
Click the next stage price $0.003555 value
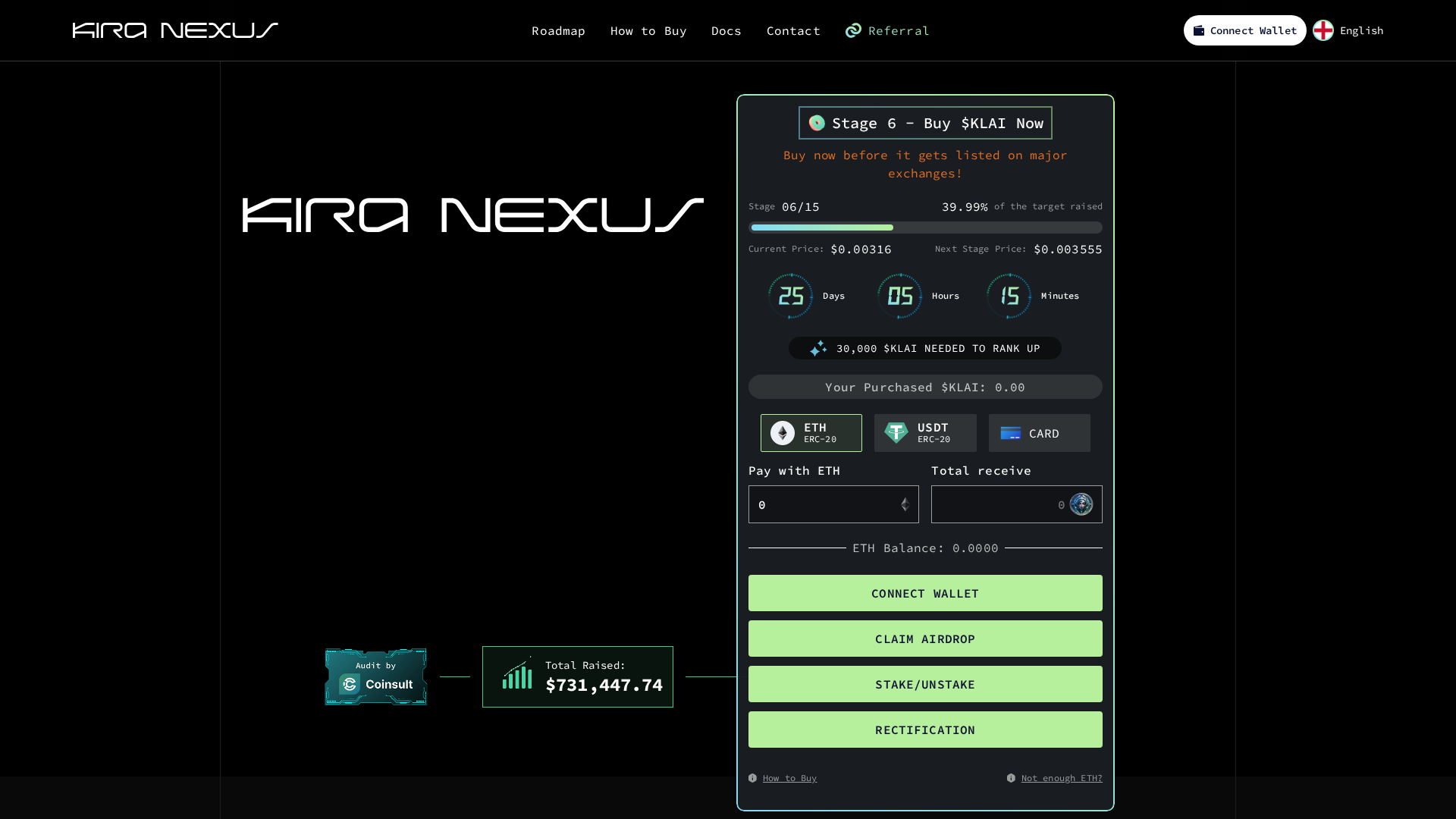(x=1068, y=249)
